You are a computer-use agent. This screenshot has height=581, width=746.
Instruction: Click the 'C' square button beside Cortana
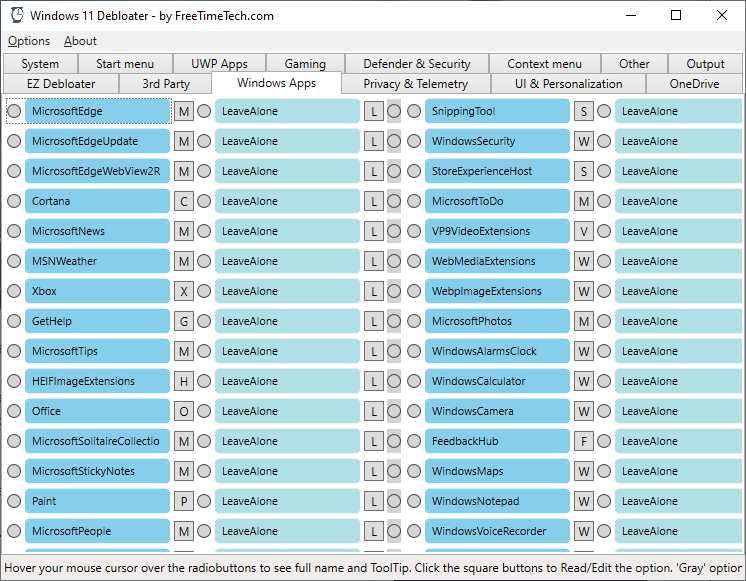184,201
